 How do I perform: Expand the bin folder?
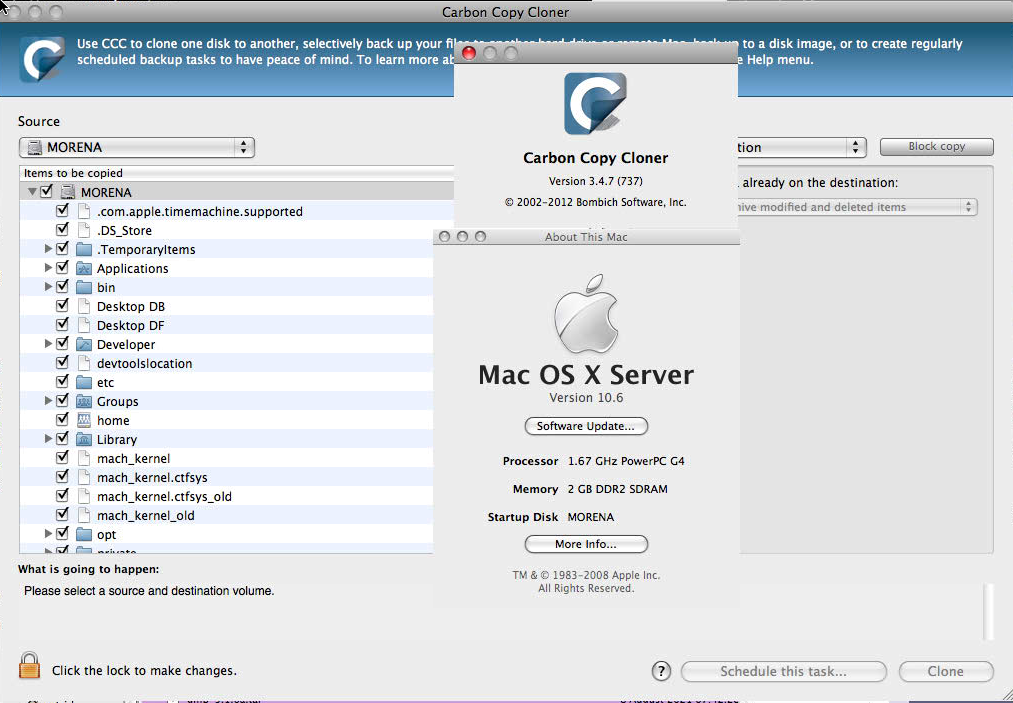48,286
